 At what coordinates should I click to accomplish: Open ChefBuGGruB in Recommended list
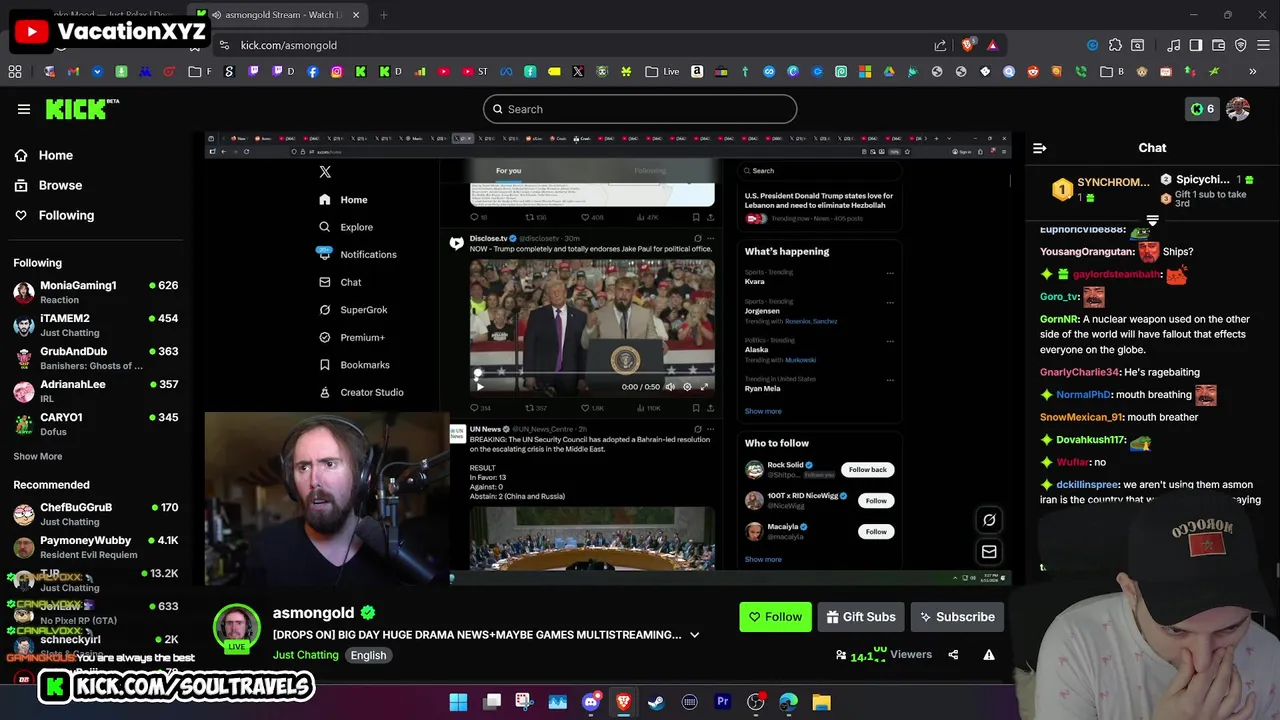(95, 514)
